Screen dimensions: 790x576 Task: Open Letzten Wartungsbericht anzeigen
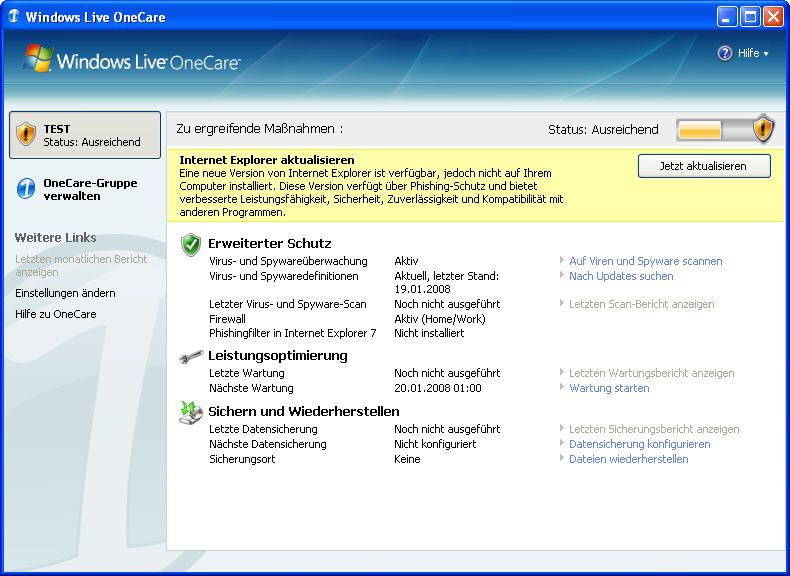pos(651,373)
